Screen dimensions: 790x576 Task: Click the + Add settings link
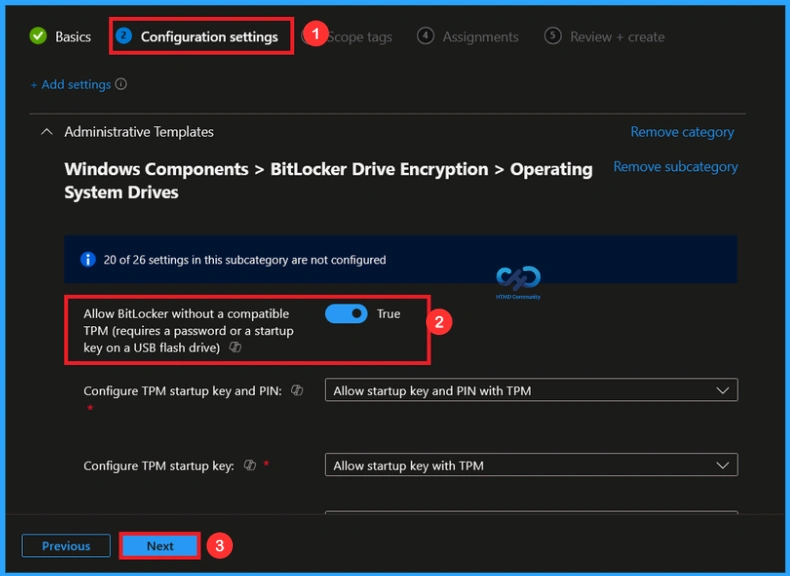[x=71, y=84]
